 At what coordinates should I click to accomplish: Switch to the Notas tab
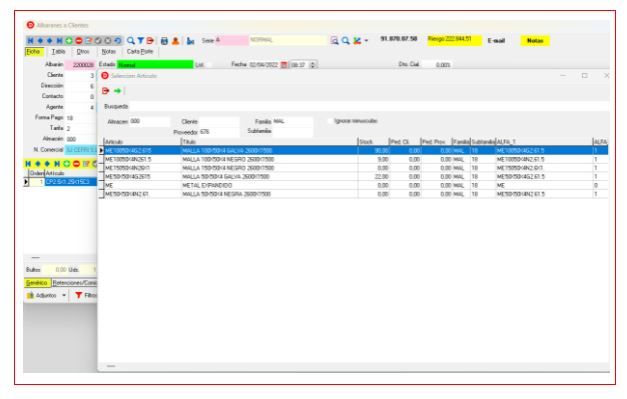[108, 52]
